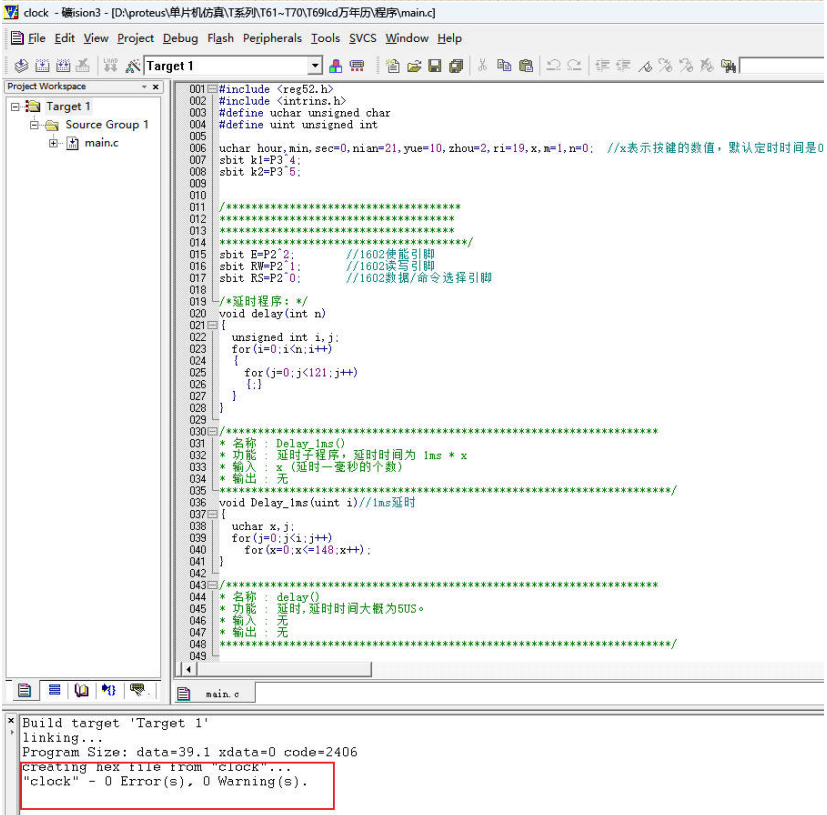Click the Cut scissors icon

[x=482, y=66]
